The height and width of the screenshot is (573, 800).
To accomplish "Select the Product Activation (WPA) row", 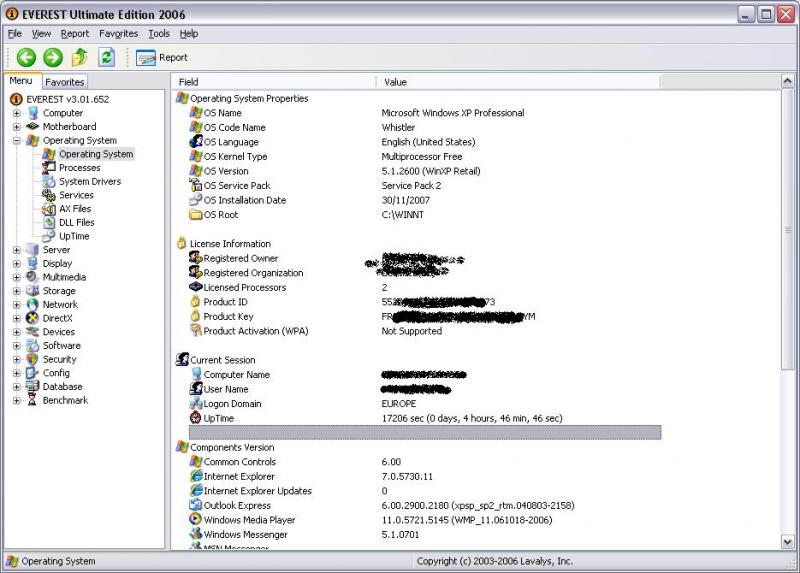I will click(425, 331).
